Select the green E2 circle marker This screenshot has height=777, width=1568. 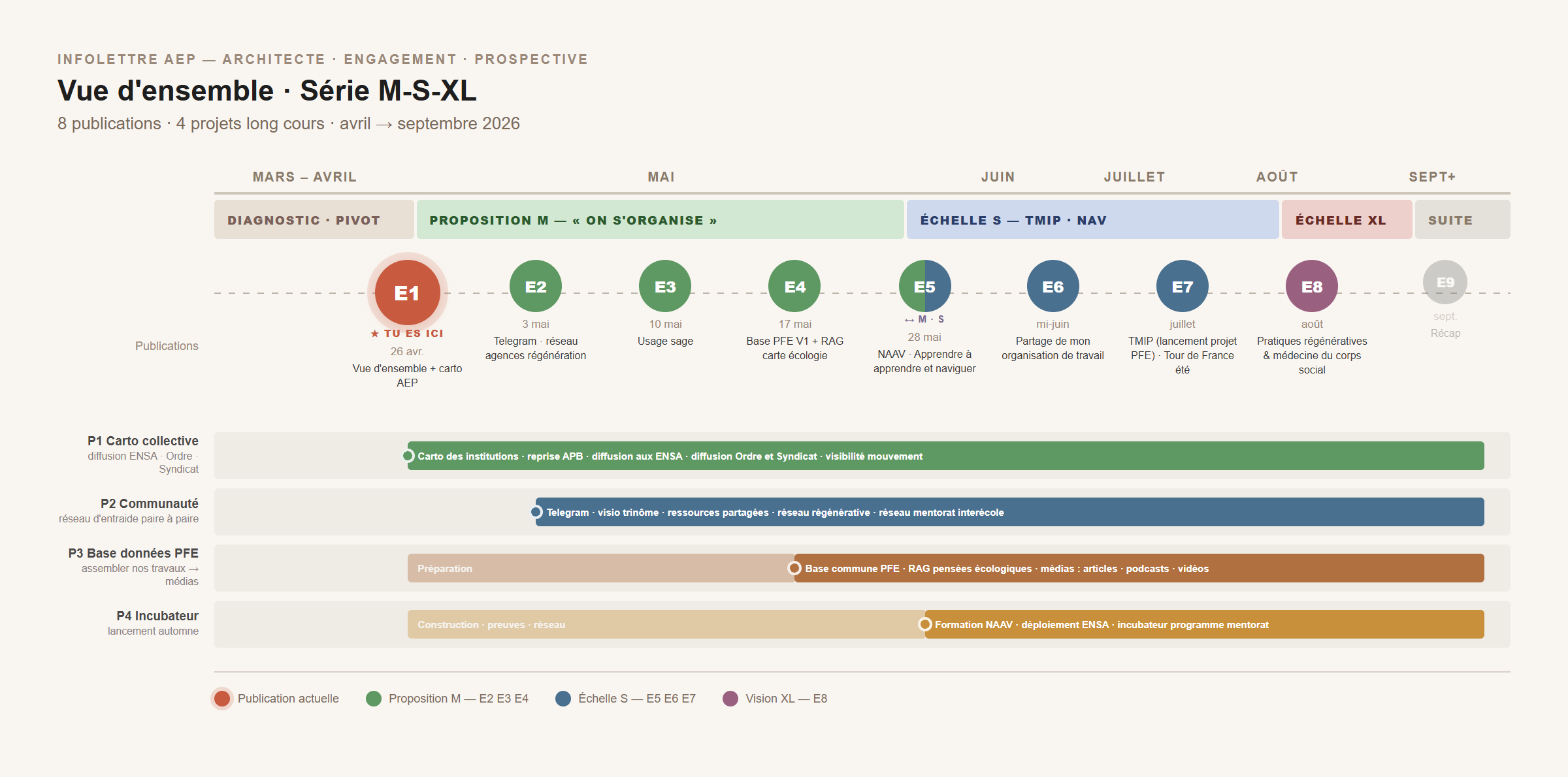536,286
